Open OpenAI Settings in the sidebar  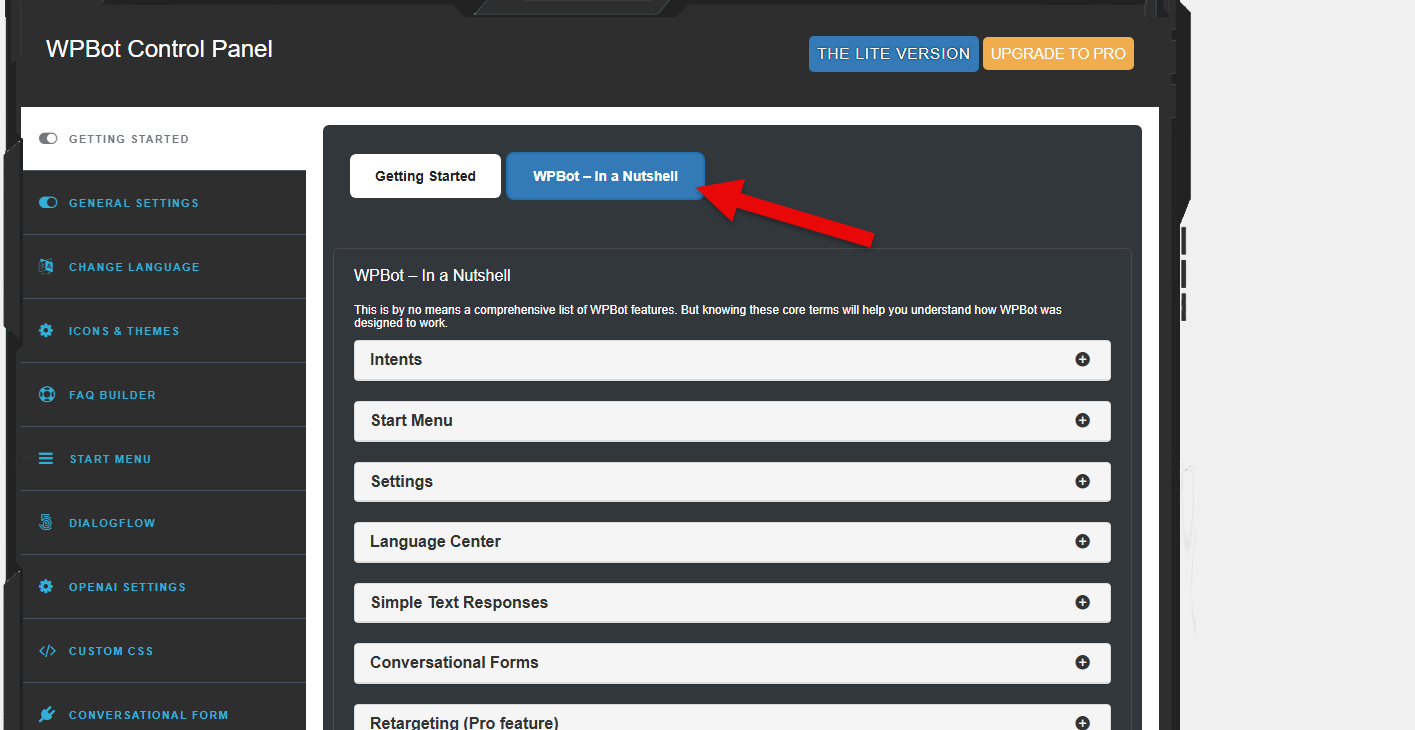click(164, 587)
